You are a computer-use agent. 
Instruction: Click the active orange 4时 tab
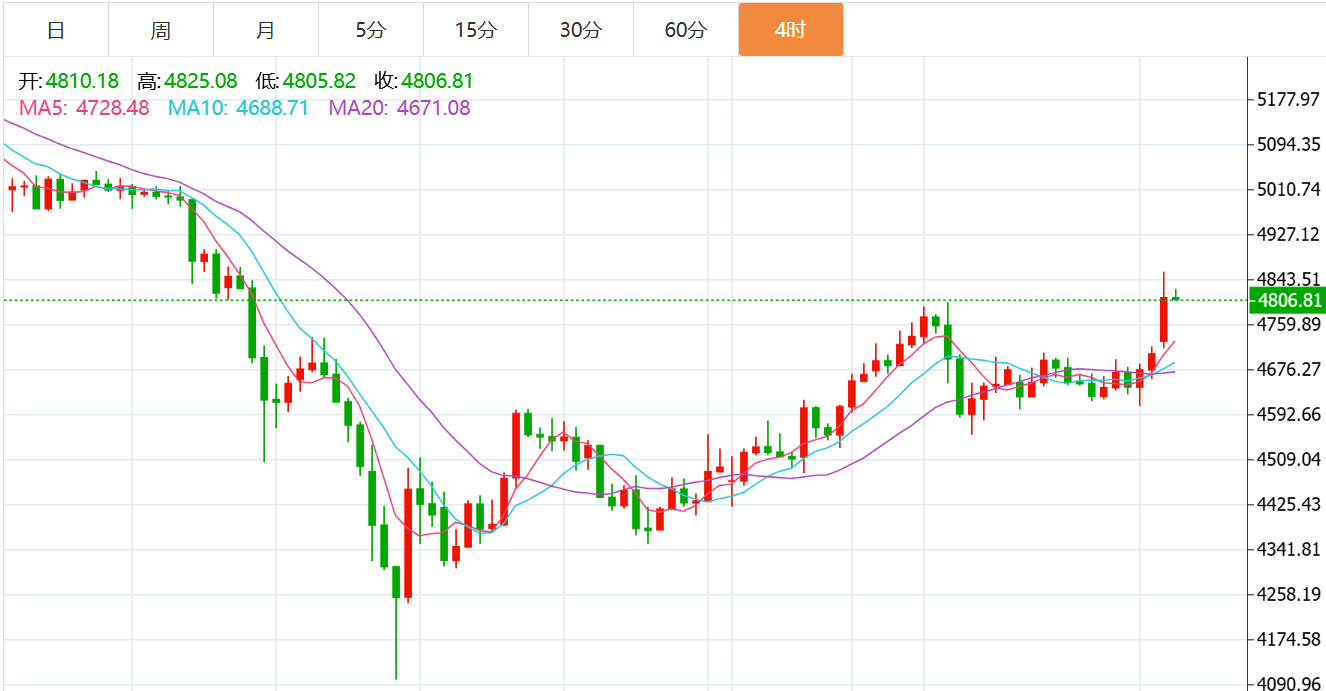(790, 30)
